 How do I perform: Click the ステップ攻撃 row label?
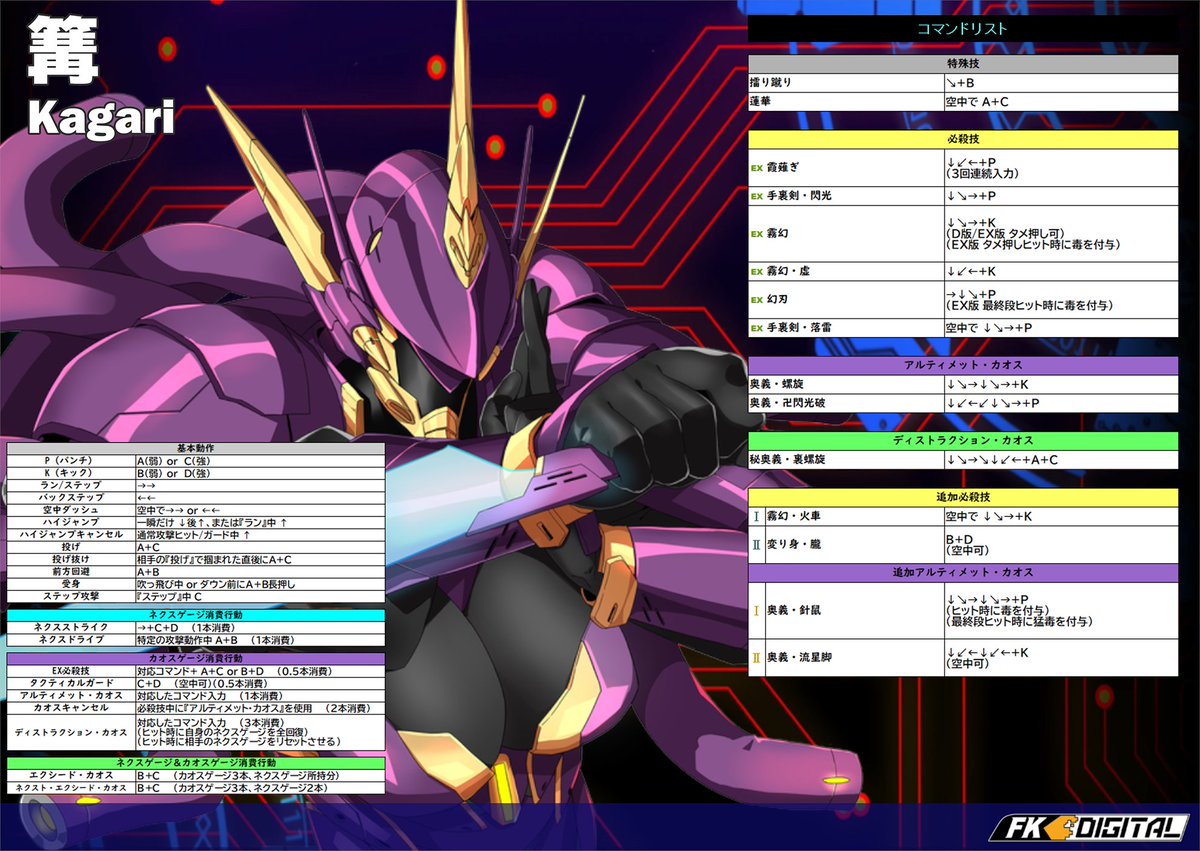(x=71, y=596)
